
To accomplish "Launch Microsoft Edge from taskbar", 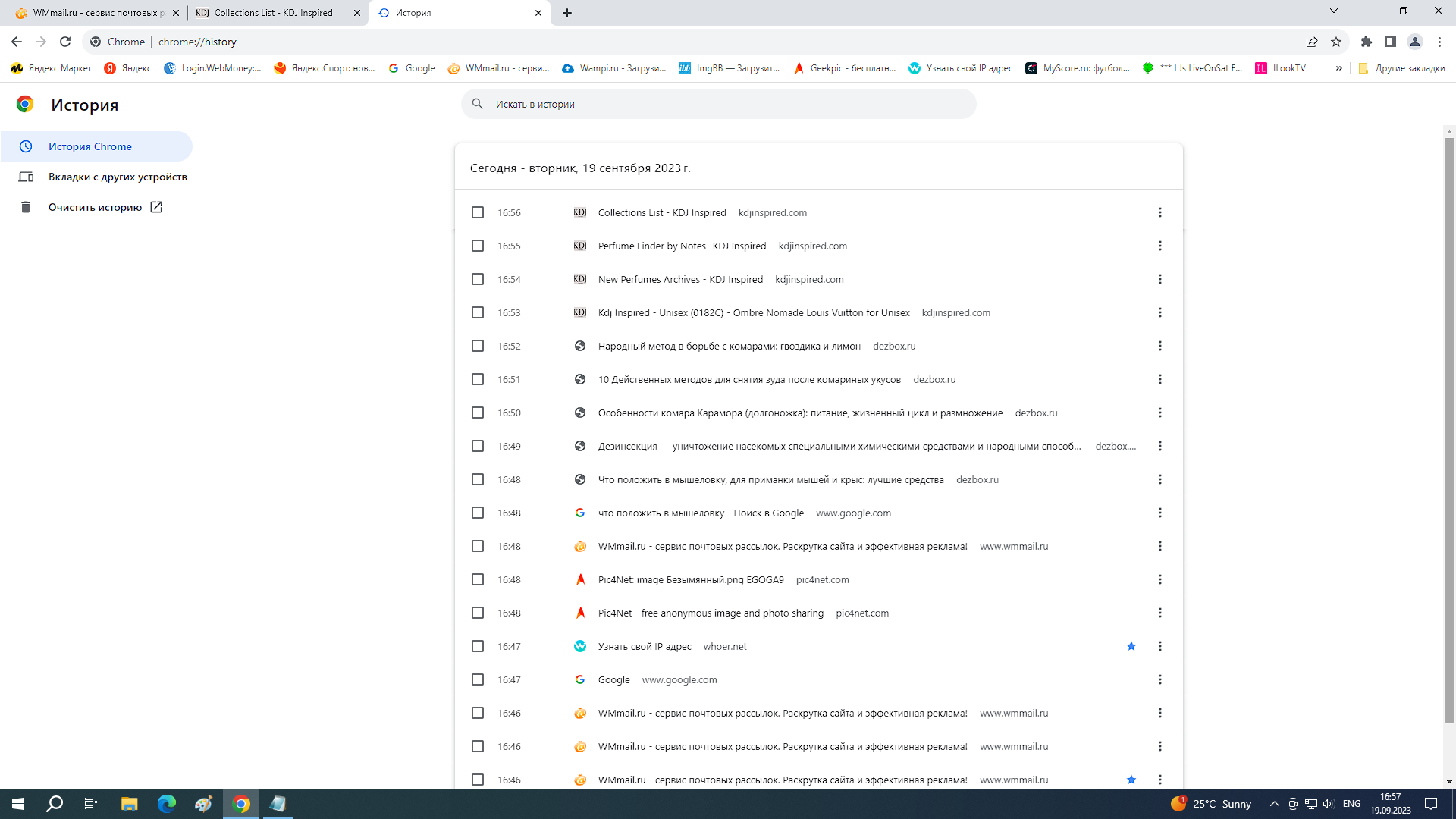I will tap(166, 804).
